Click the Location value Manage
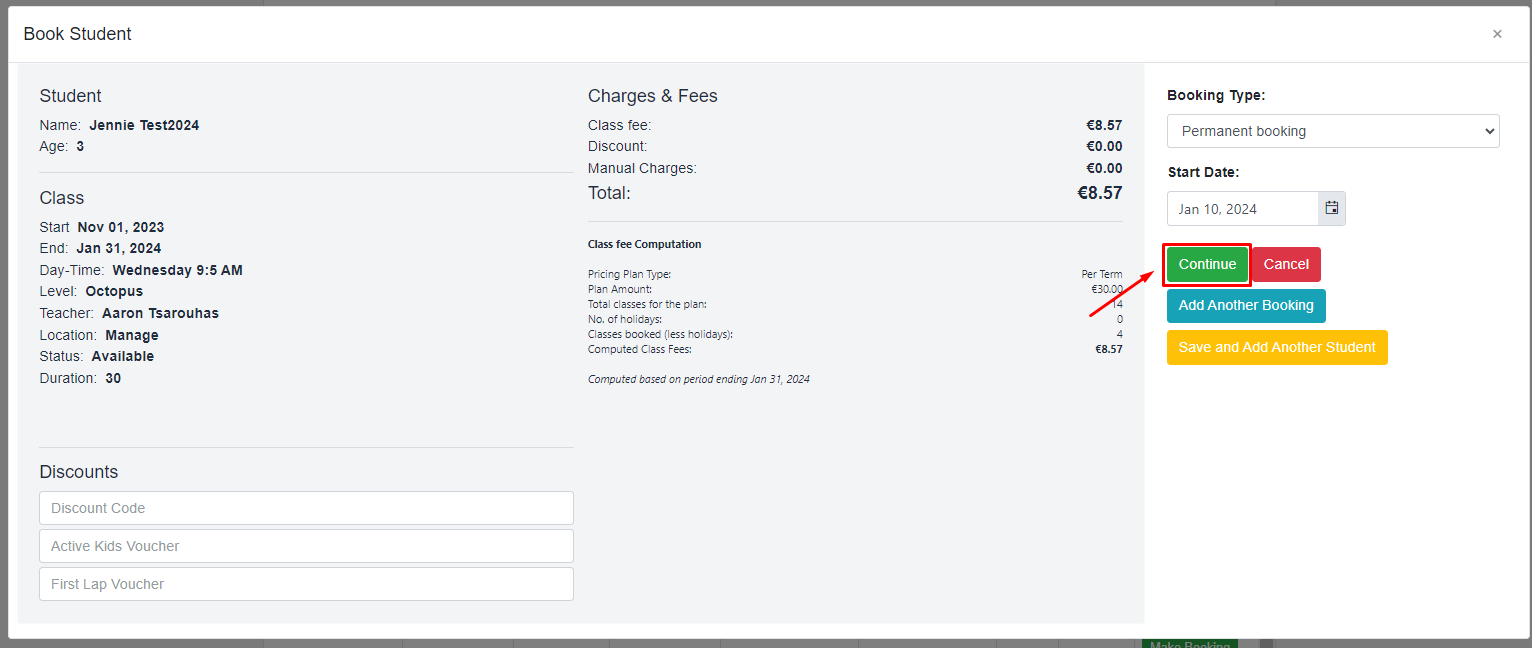 tap(132, 335)
